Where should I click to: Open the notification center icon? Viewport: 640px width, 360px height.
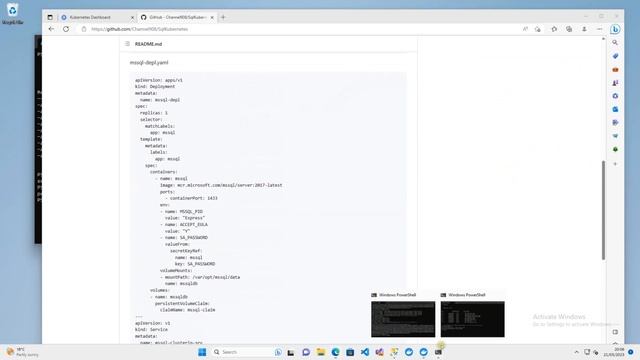click(631, 352)
